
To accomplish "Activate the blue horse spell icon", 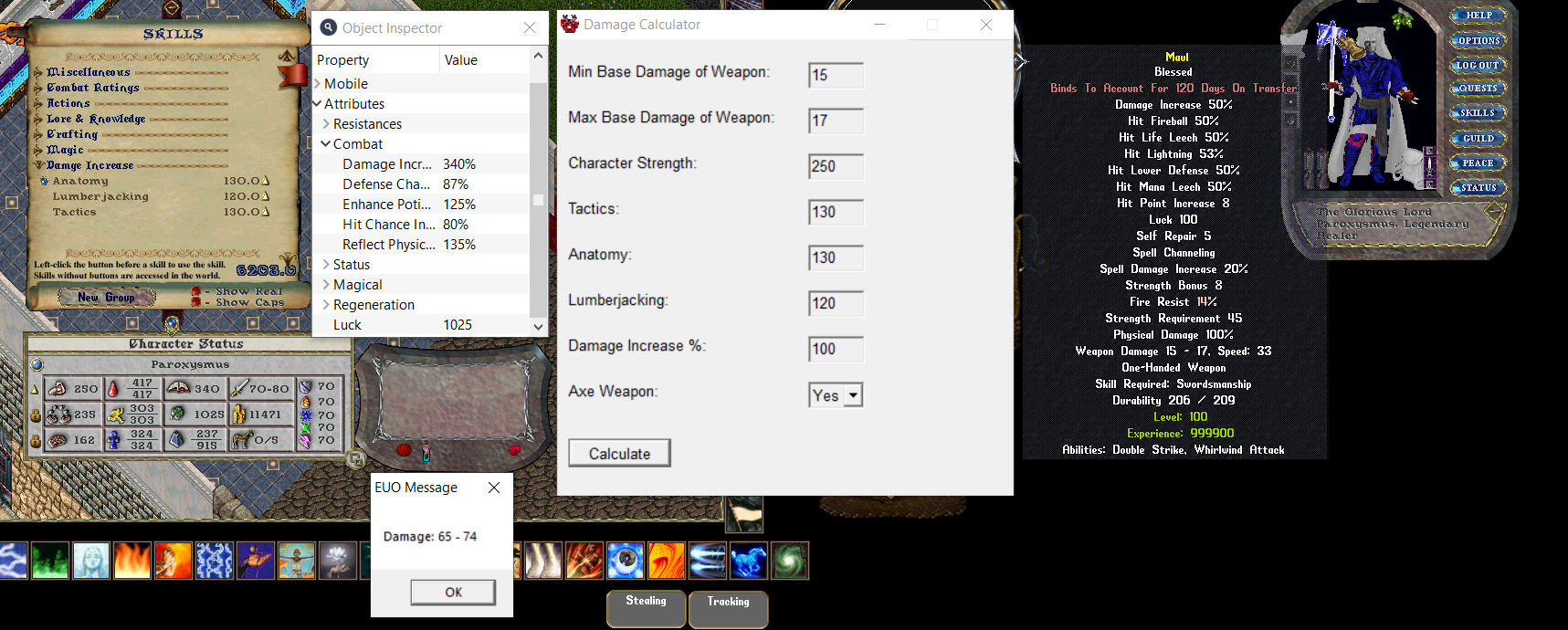I will pyautogui.click(x=749, y=561).
